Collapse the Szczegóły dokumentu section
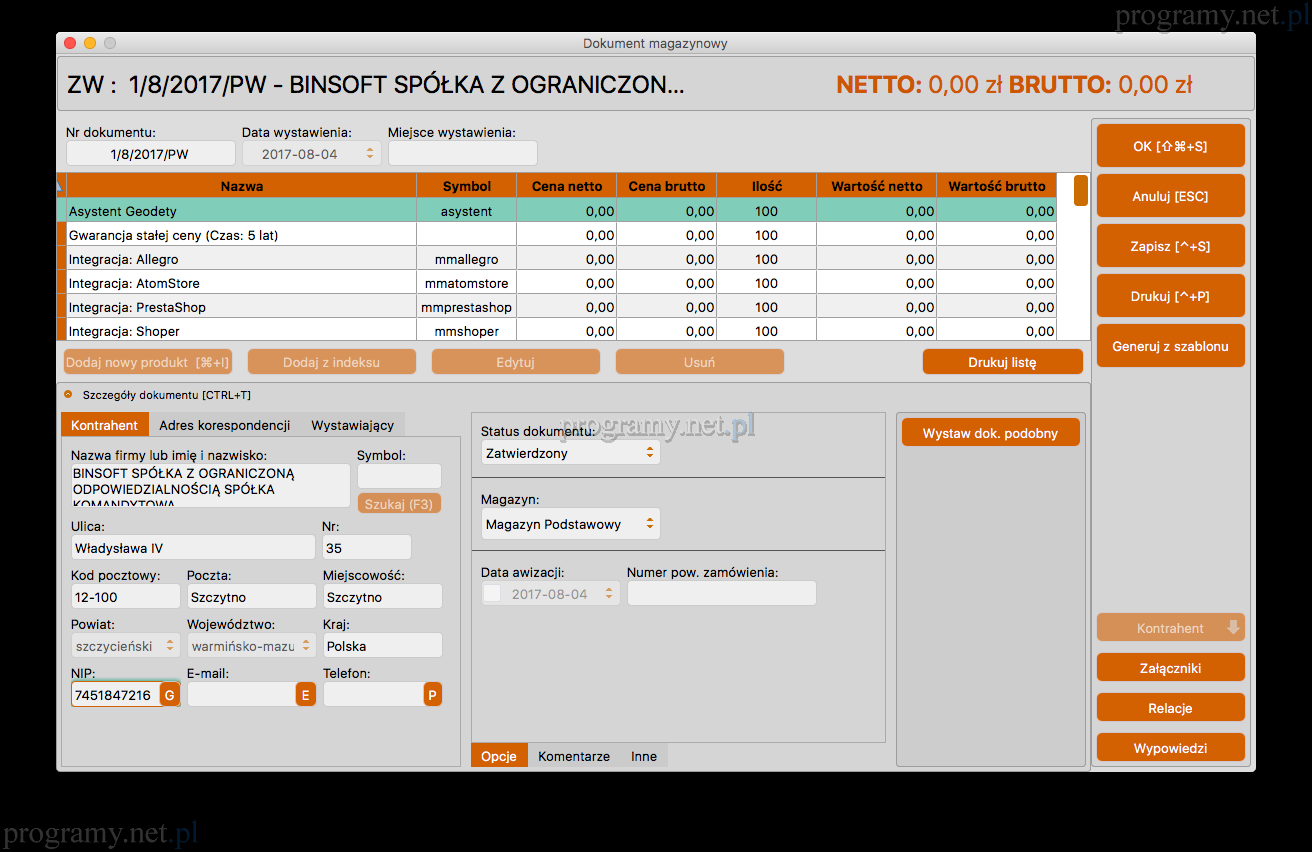 pos(68,395)
